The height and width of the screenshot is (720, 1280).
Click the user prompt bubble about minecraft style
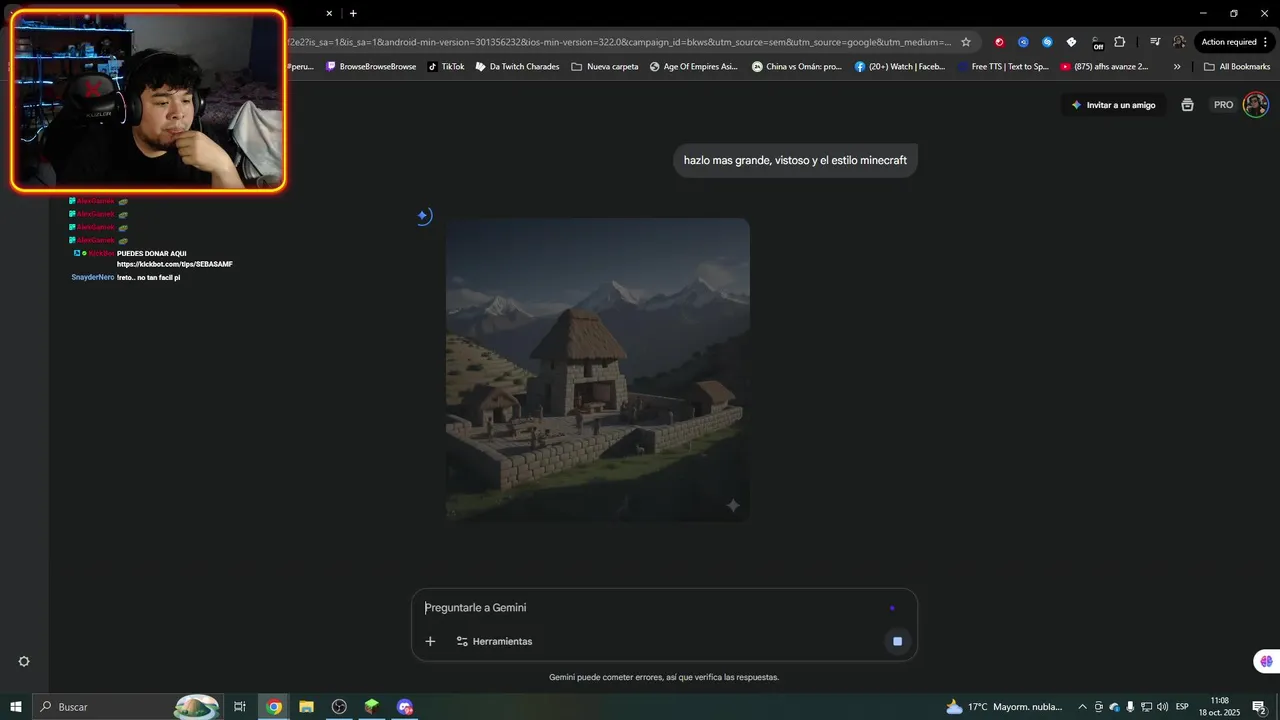pyautogui.click(x=795, y=160)
